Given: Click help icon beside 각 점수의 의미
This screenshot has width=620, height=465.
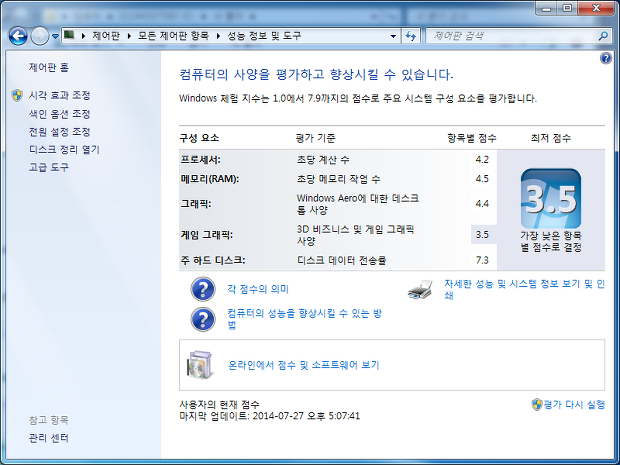Looking at the screenshot, I should pyautogui.click(x=203, y=289).
